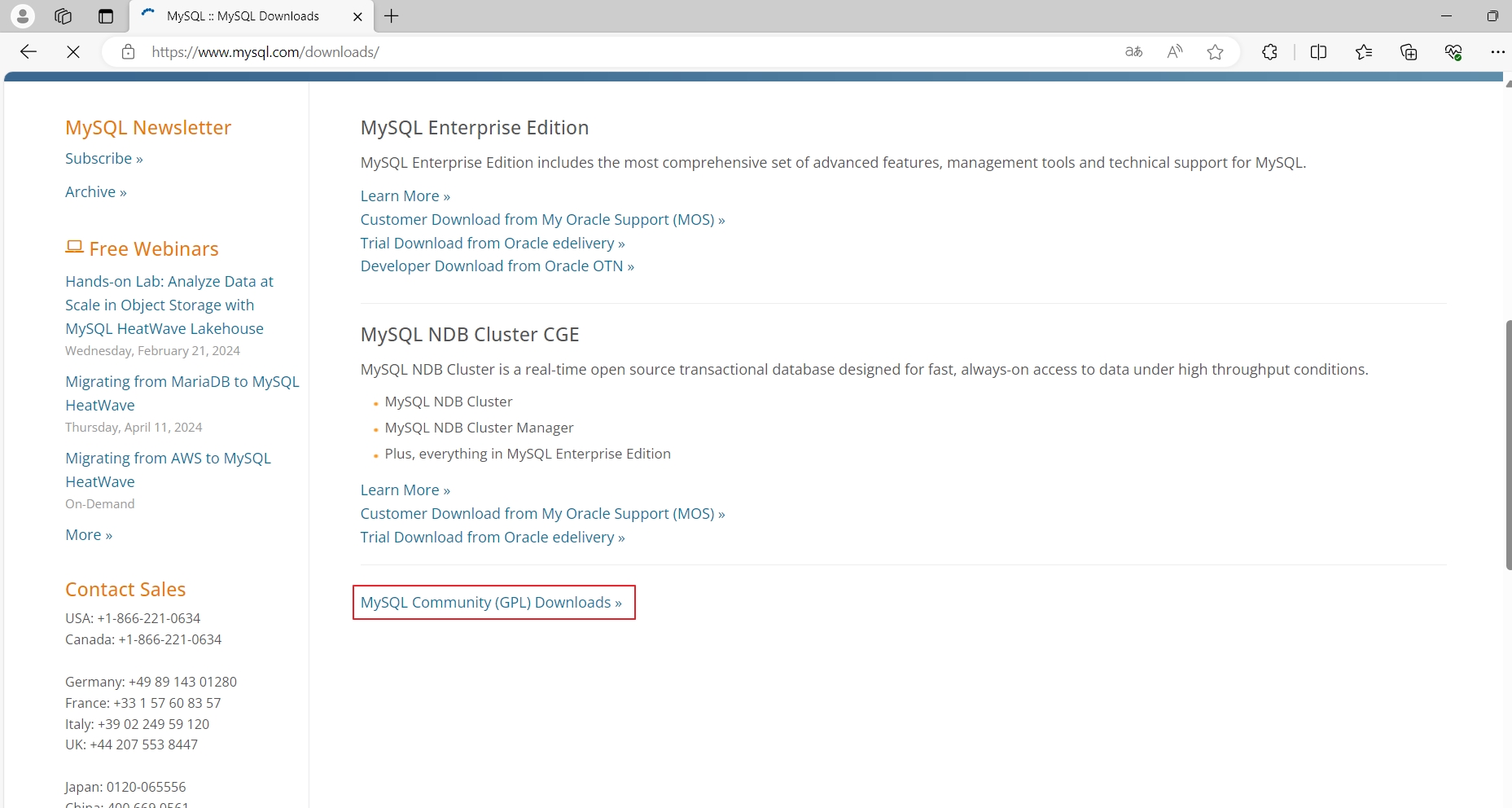
Task: Click the Wednesday, February 21, 2024 date
Action: pyautogui.click(x=152, y=350)
